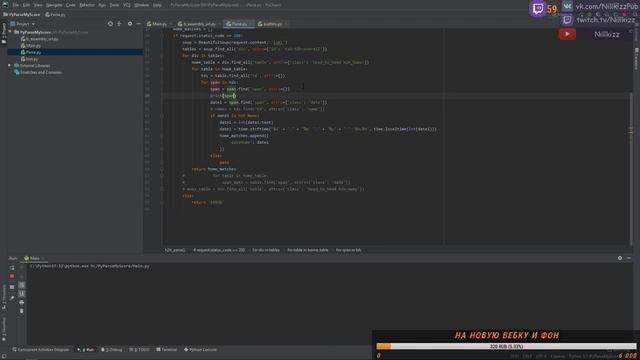Open the VCS menu
This screenshot has height=360, width=640.
pyautogui.click(x=127, y=5)
